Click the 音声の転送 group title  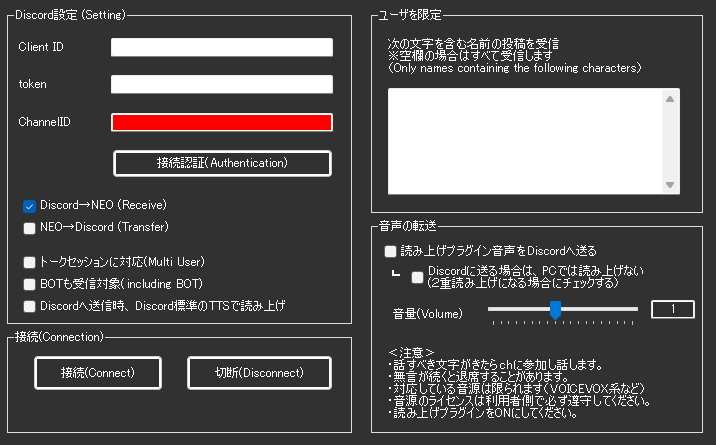408,225
